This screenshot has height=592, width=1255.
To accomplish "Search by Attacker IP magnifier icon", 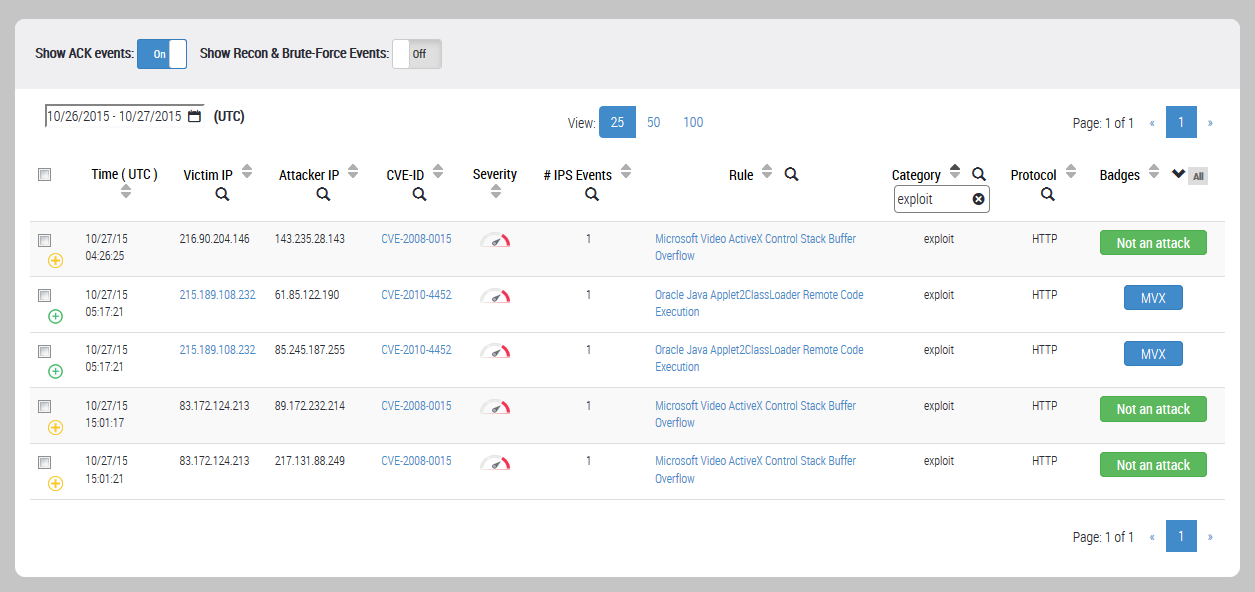I will [323, 194].
